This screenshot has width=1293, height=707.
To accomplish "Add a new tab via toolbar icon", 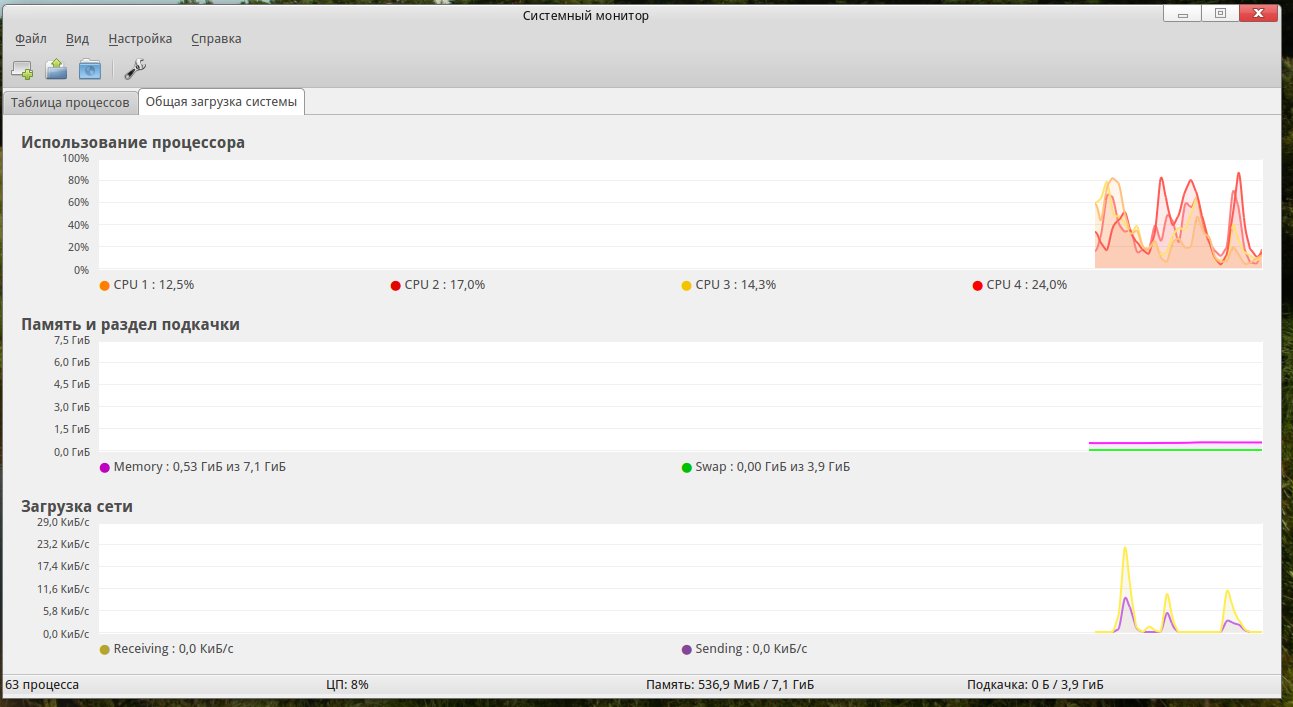I will click(22, 69).
